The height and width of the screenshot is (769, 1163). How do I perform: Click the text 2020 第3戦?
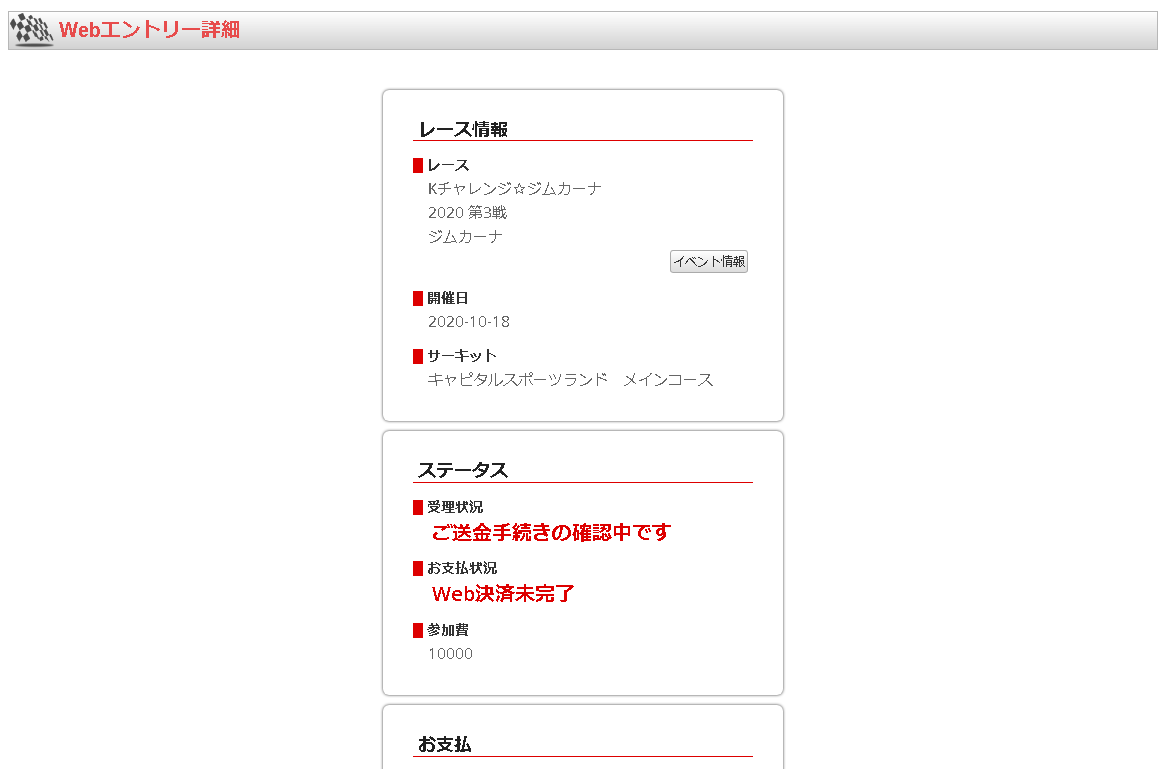coord(467,213)
